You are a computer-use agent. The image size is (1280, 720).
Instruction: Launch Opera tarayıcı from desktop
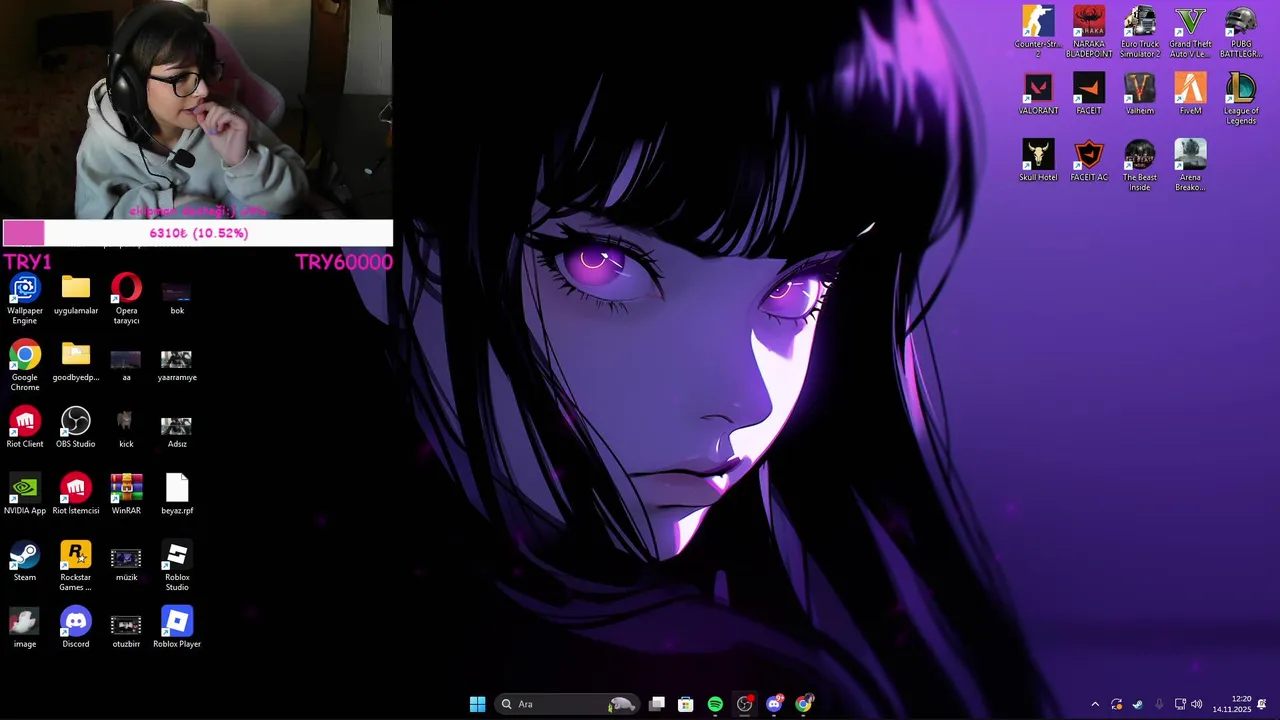click(x=126, y=299)
